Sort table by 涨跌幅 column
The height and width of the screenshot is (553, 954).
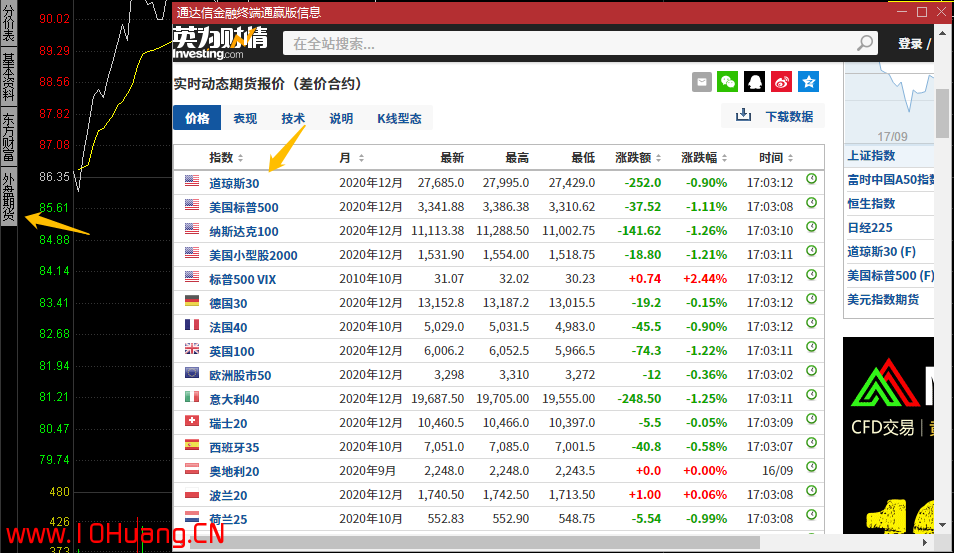click(x=704, y=158)
